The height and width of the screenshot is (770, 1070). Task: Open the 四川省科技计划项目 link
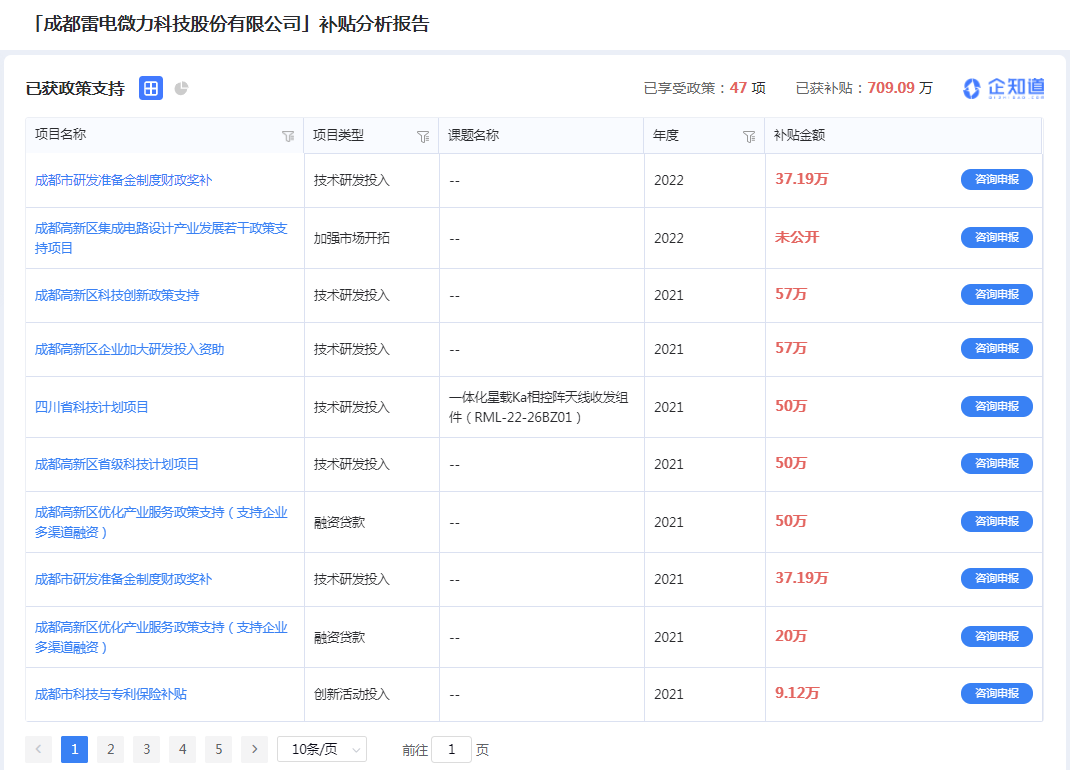pos(91,408)
